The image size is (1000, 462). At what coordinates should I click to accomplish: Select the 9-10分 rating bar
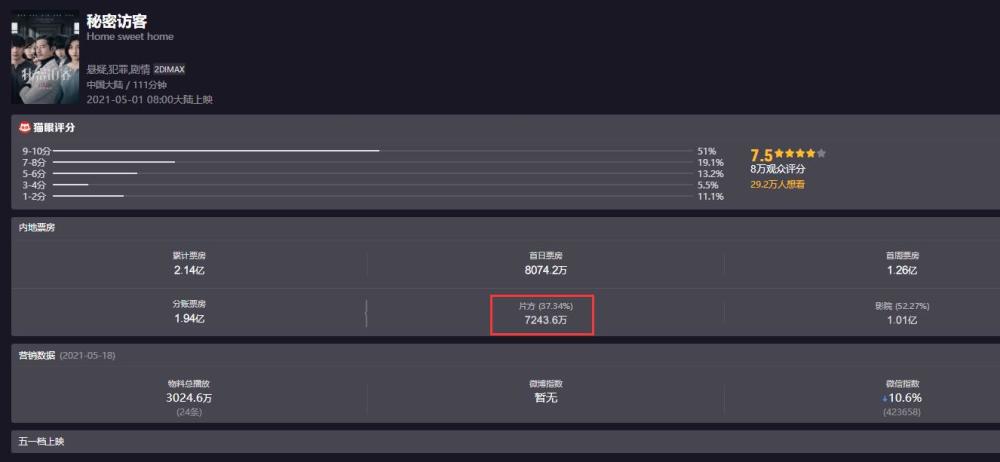click(x=216, y=150)
